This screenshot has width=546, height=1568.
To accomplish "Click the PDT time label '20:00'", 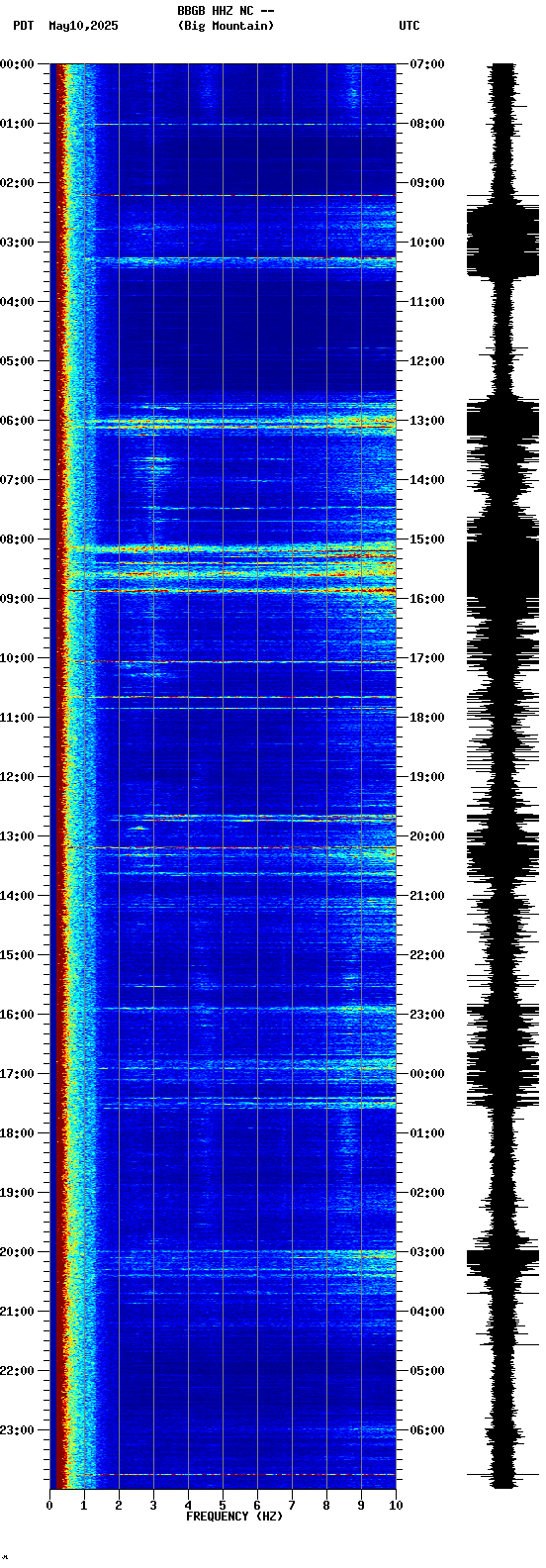I will (17, 1252).
